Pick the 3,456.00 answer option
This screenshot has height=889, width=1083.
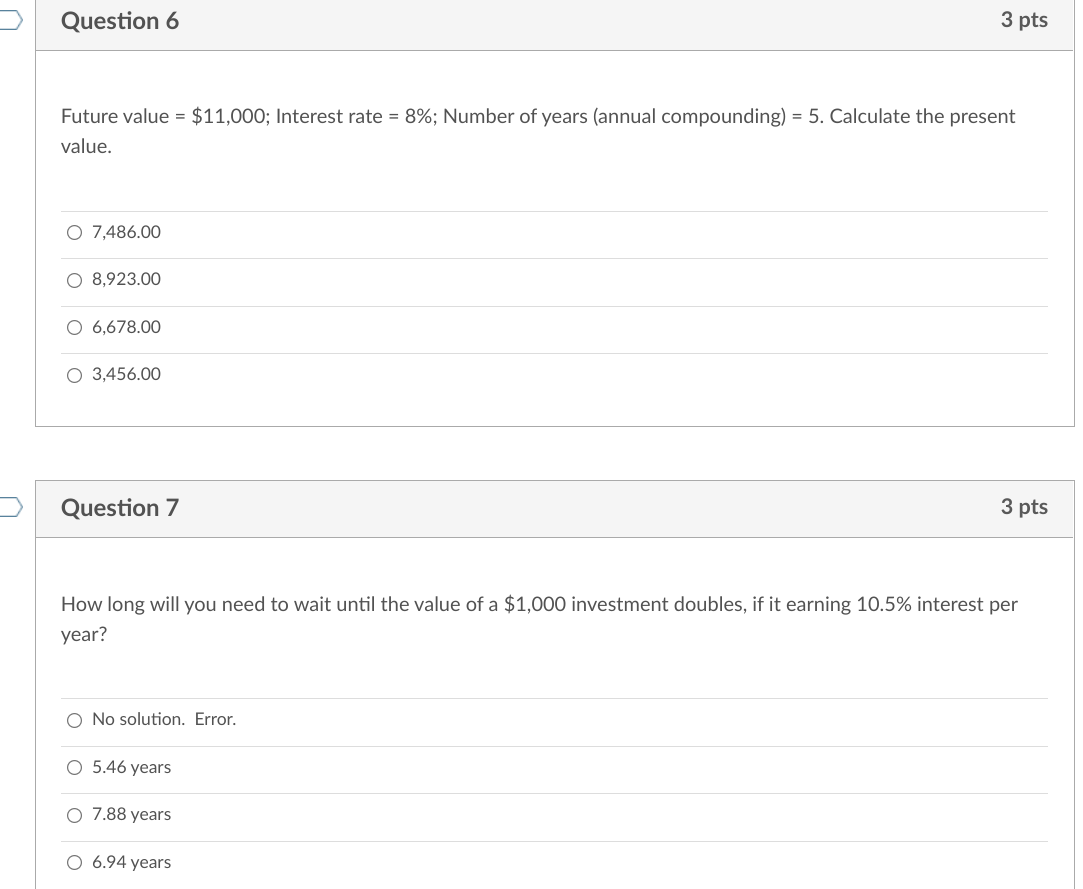124,374
